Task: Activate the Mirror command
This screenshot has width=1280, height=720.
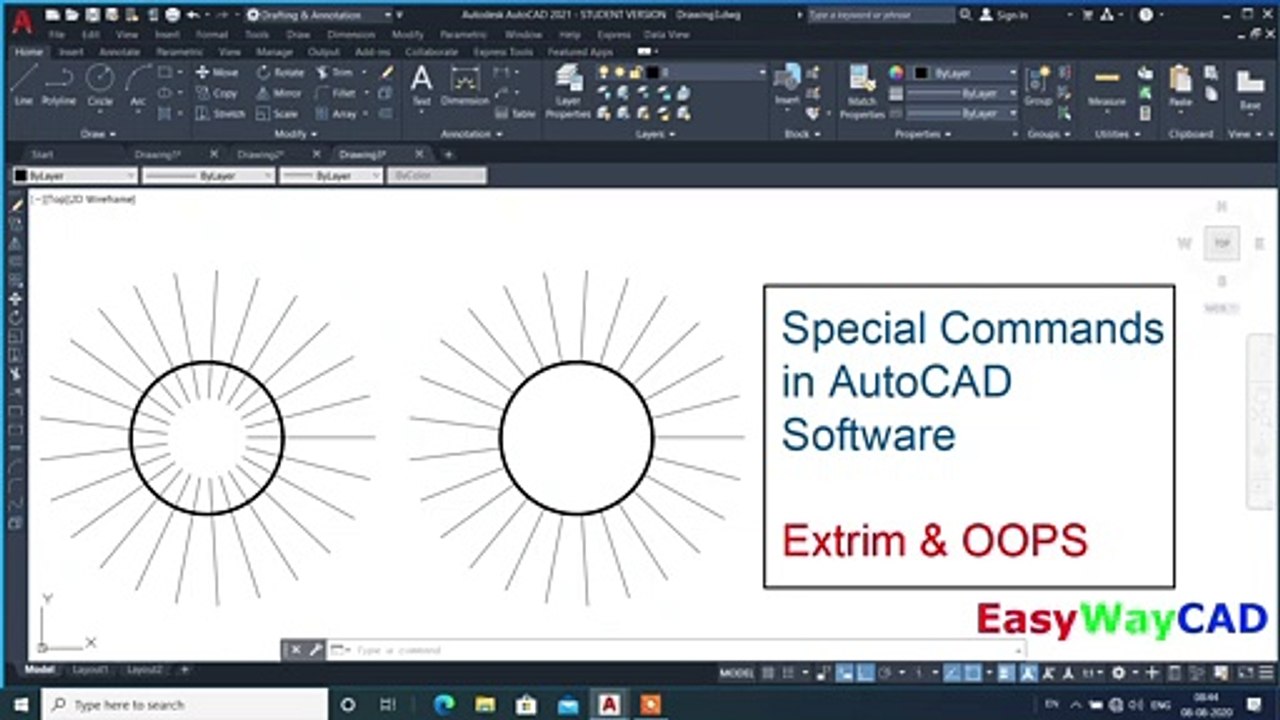Action: [279, 93]
